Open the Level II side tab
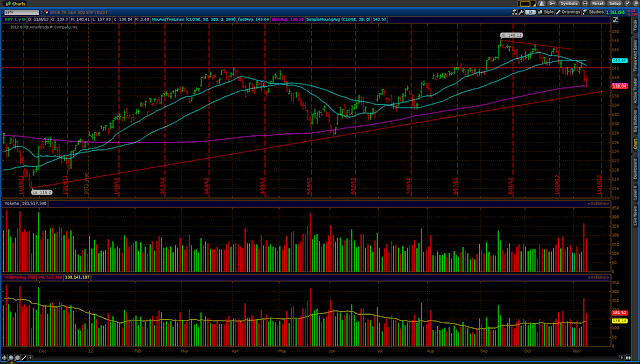Screen dimensions: 640x364 tap(635, 192)
